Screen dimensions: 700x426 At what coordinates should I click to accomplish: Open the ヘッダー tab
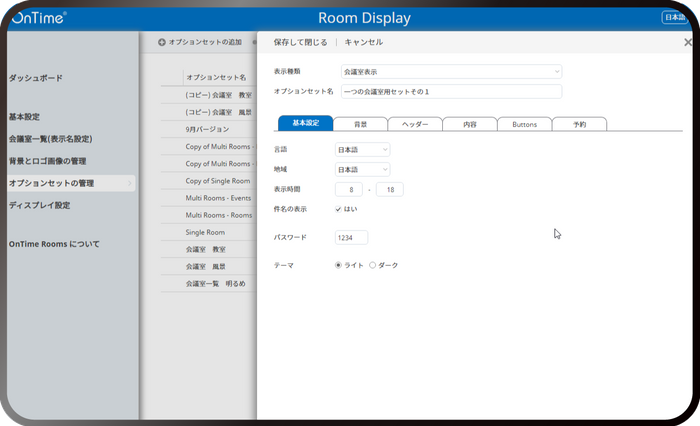click(415, 124)
